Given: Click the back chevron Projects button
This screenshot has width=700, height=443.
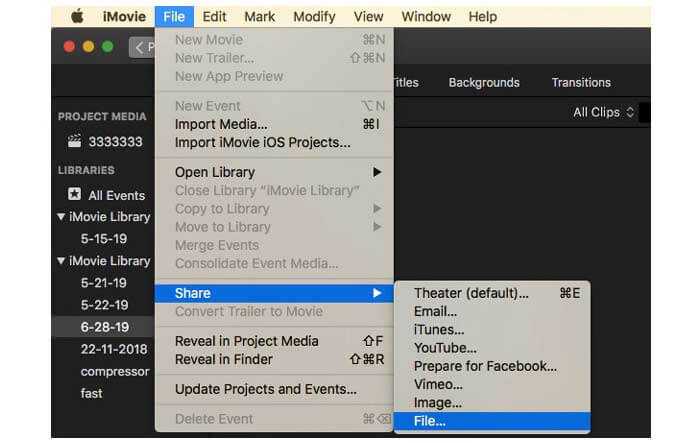Looking at the screenshot, I should pos(142,47).
